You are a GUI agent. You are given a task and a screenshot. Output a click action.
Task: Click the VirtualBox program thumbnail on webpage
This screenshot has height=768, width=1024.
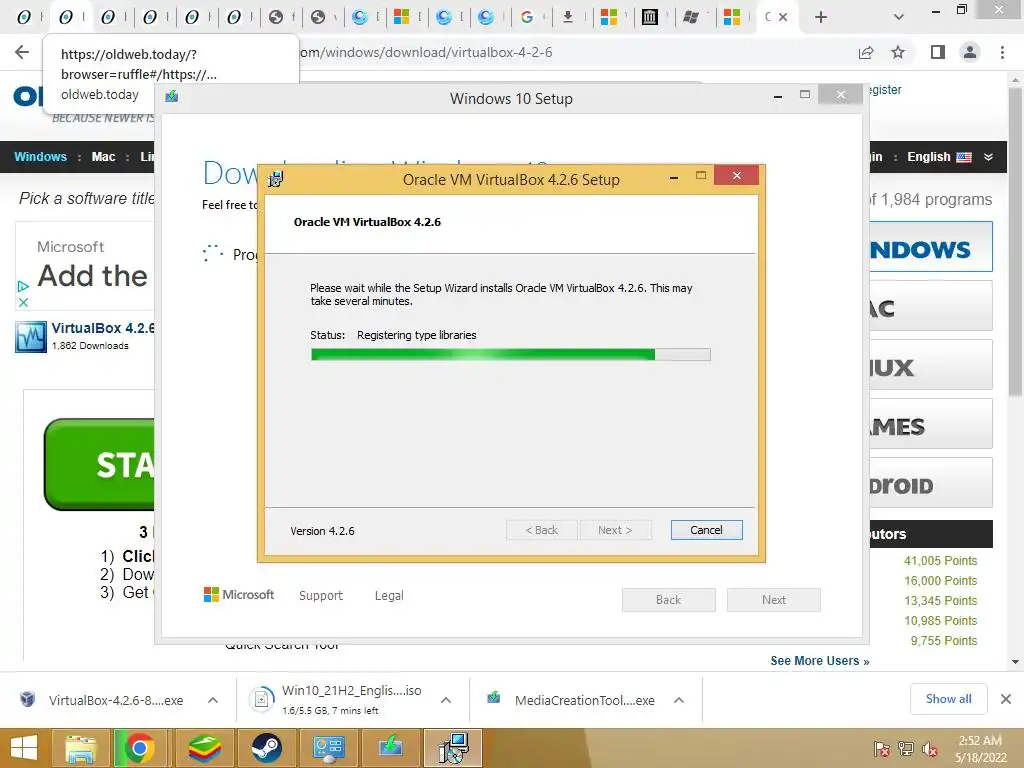point(31,337)
